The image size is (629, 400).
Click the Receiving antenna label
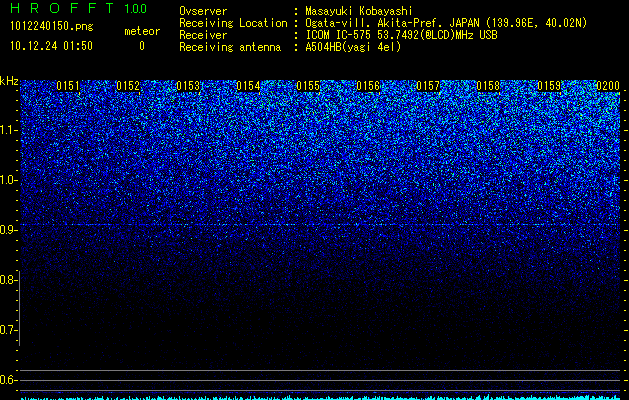pyautogui.click(x=230, y=47)
